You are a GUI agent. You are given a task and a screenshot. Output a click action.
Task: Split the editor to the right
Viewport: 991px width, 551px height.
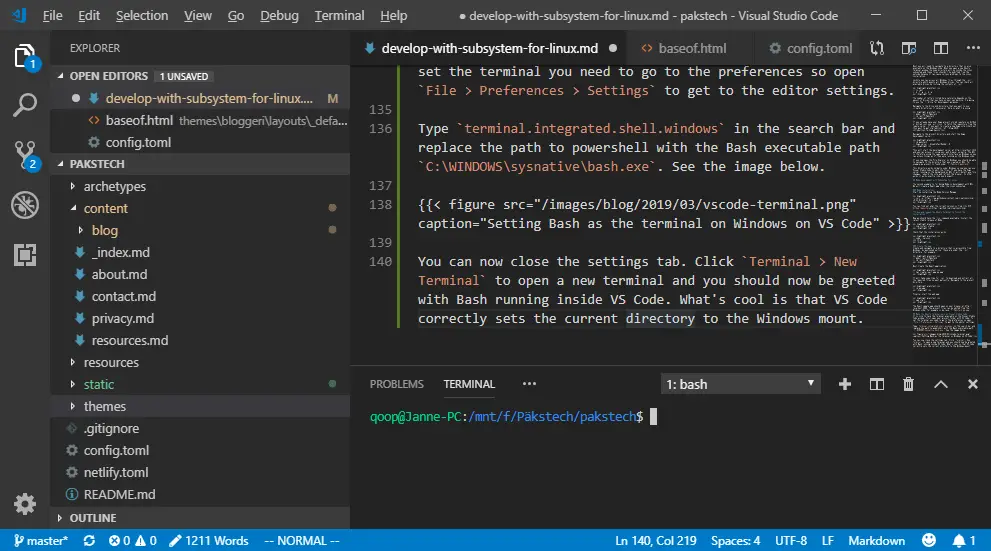coord(940,48)
